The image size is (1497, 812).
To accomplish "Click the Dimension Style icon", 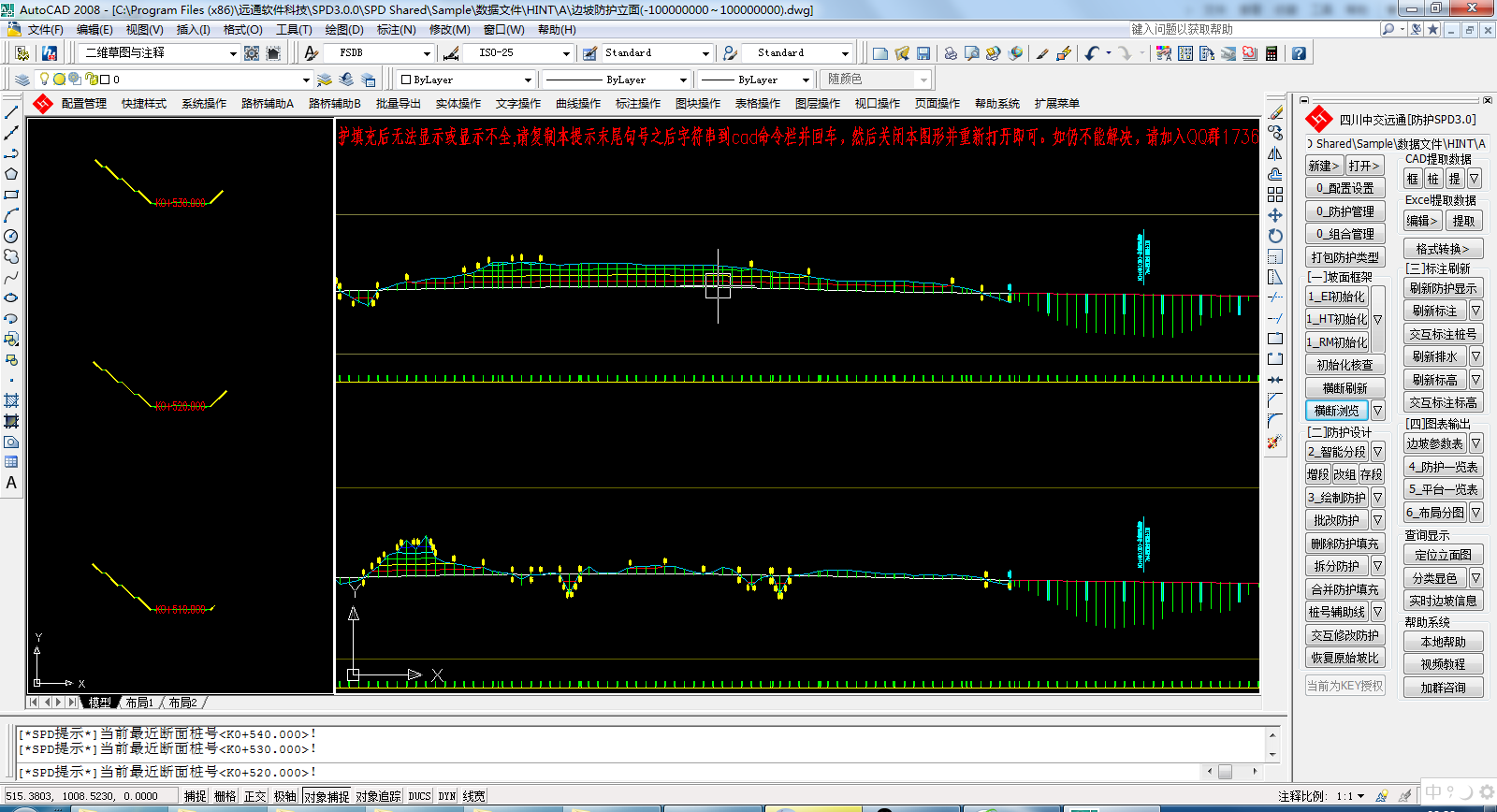I will click(x=451, y=53).
